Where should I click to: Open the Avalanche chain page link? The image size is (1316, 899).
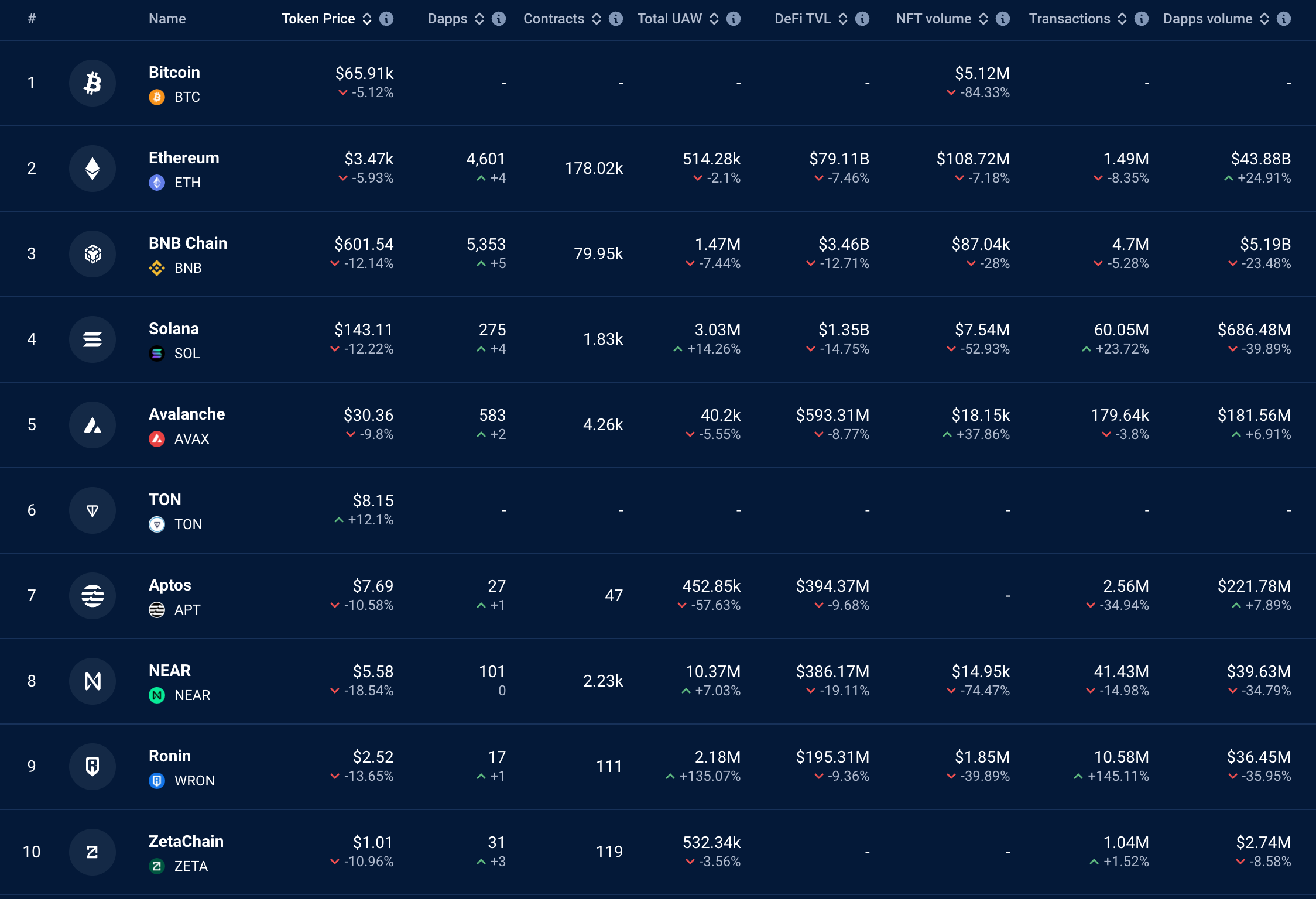(187, 414)
